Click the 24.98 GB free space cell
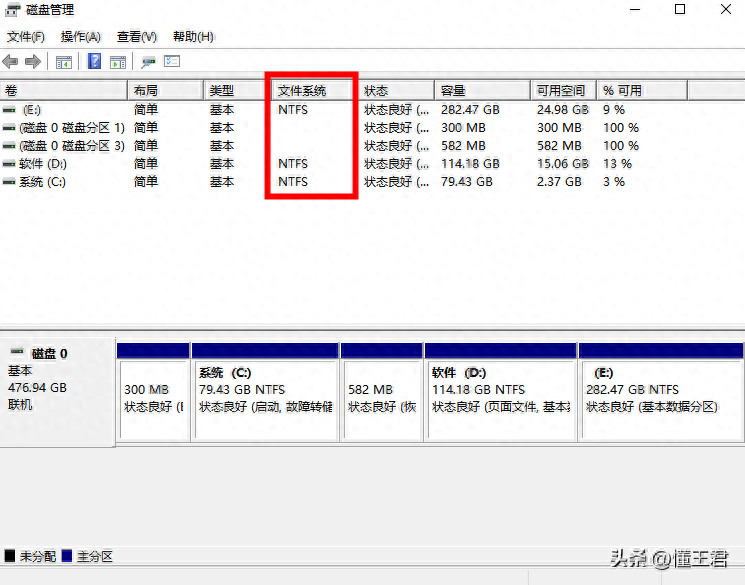This screenshot has width=745, height=585. [x=563, y=110]
